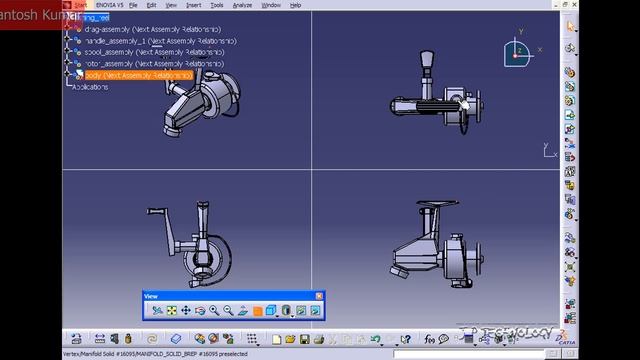This screenshot has width=640, height=360.
Task: Open the Insert menu
Action: (x=193, y=5)
